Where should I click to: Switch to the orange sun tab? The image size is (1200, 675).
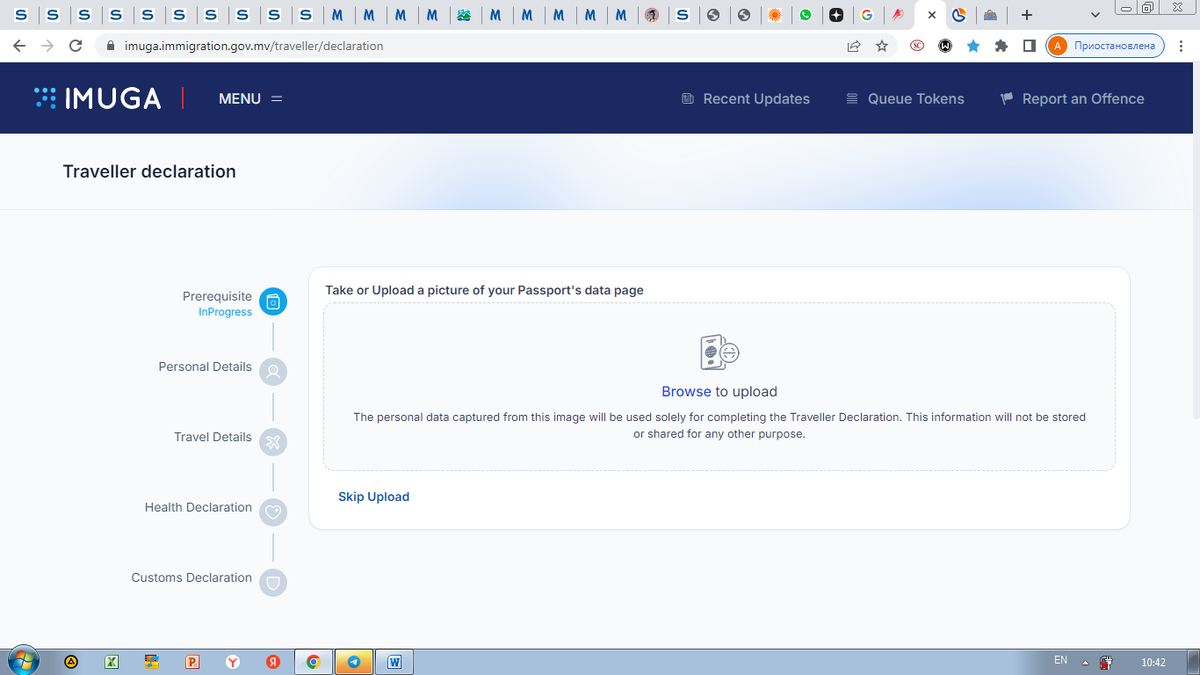[x=774, y=15]
